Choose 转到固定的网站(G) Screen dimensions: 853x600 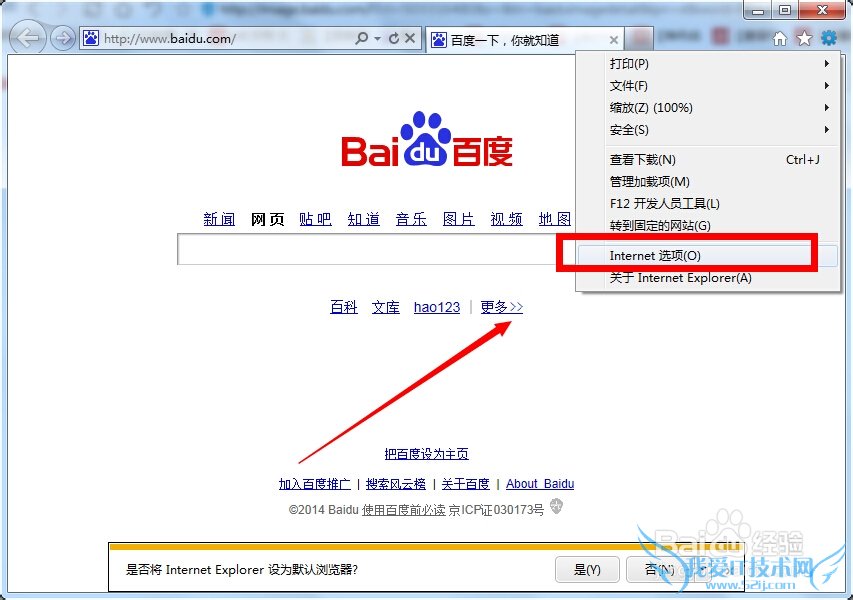click(708, 225)
